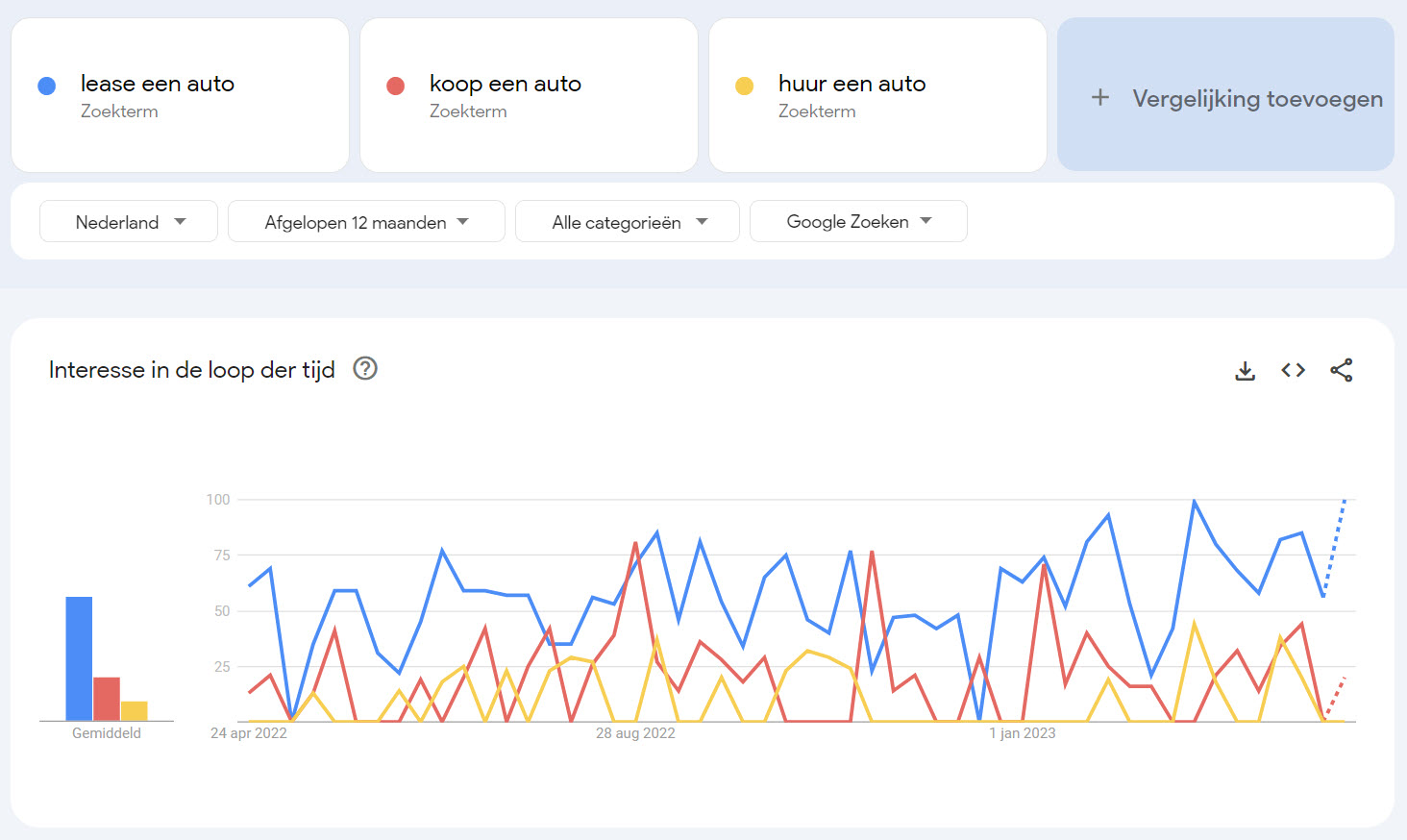Click blue dot of lease een auto
1407x840 pixels.
point(46,86)
